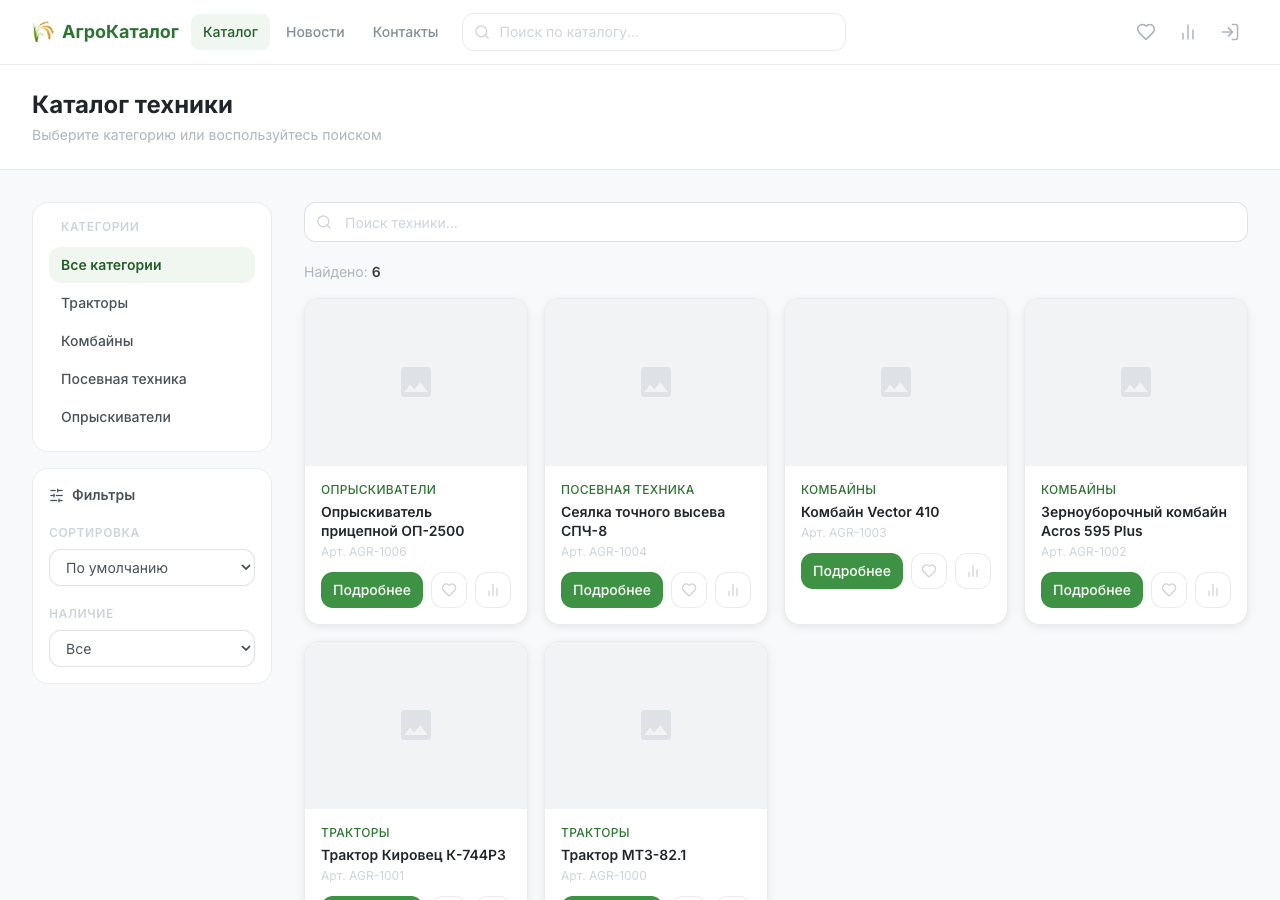Click the title Трактор МТЗ-82.1
Screen dimensions: 1280x900
(x=623, y=855)
